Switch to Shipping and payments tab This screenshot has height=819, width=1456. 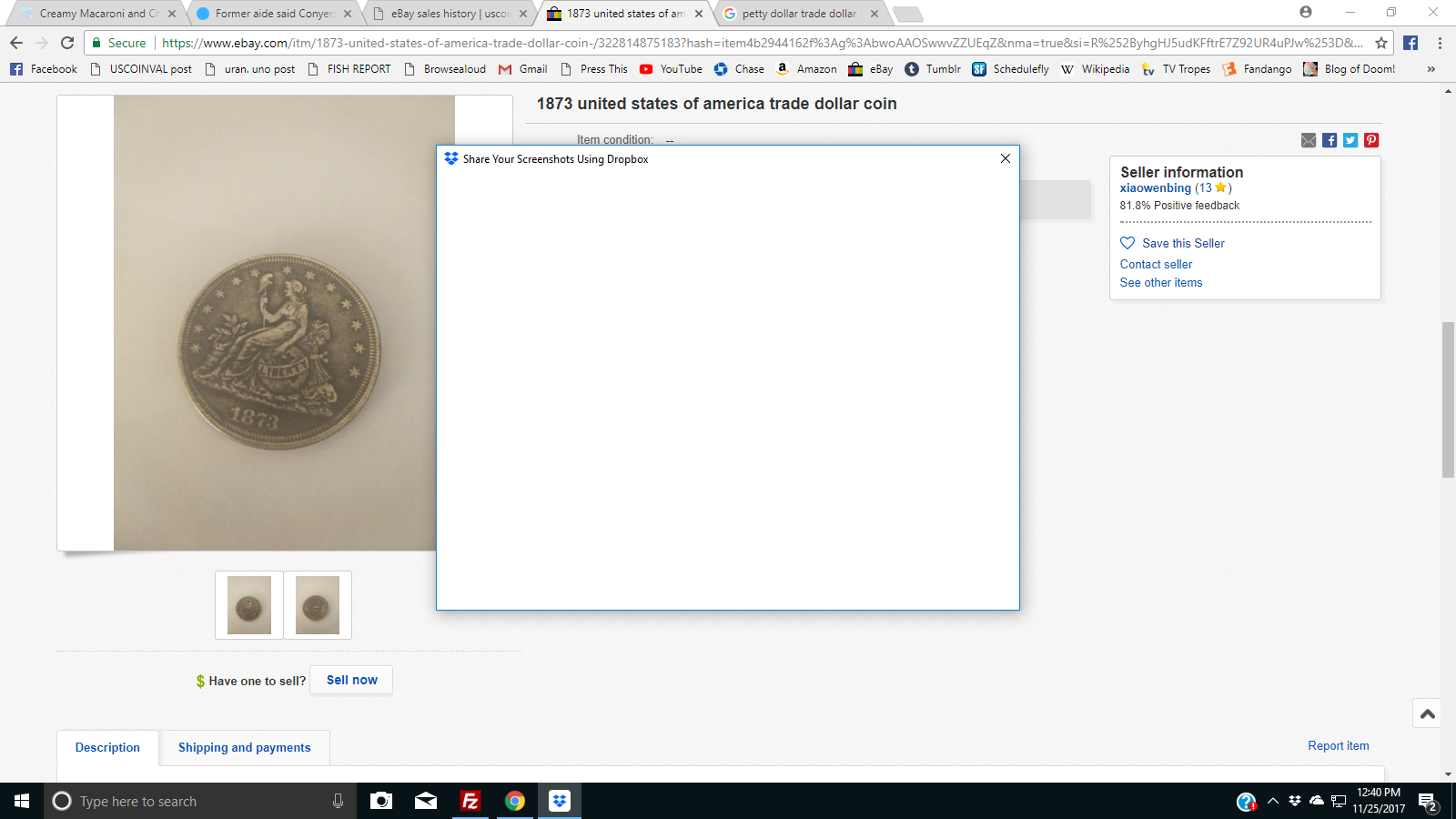click(244, 747)
